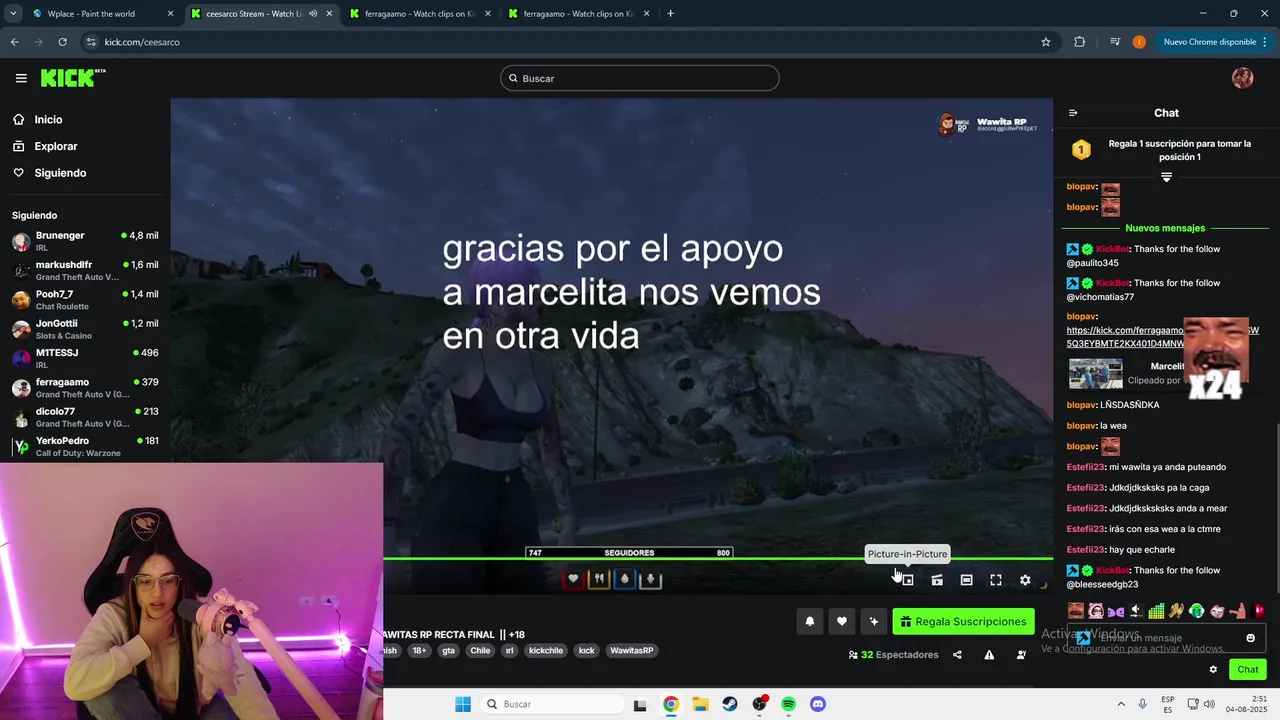
Task: Click the WawitasRP stream tag
Action: click(631, 651)
